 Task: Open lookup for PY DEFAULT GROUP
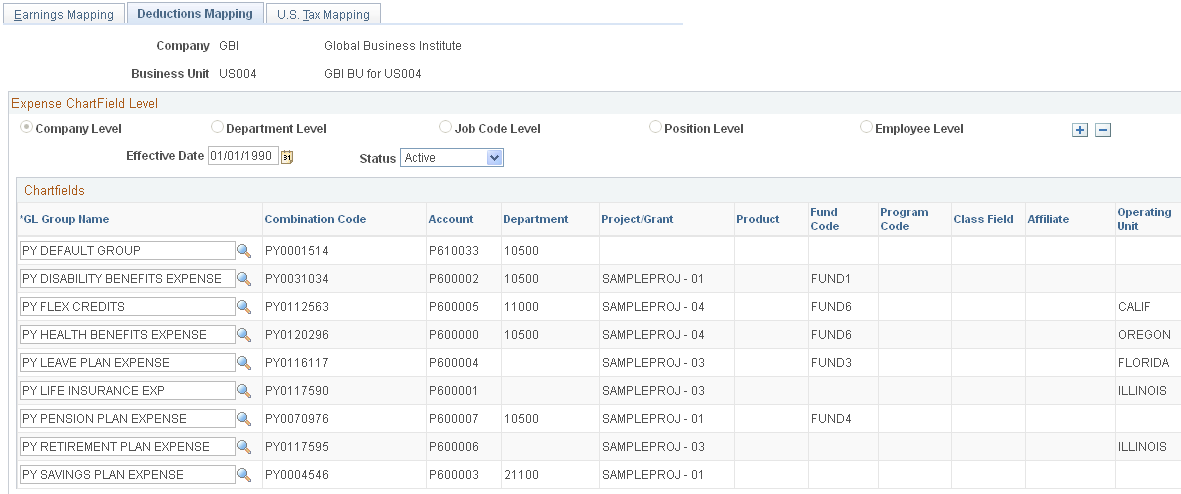[x=244, y=251]
